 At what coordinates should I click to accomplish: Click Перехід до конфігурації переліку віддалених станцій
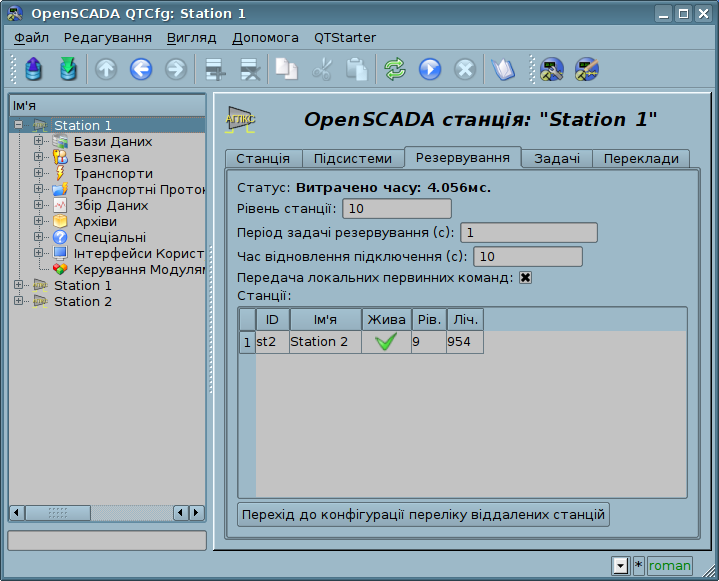[x=423, y=514]
